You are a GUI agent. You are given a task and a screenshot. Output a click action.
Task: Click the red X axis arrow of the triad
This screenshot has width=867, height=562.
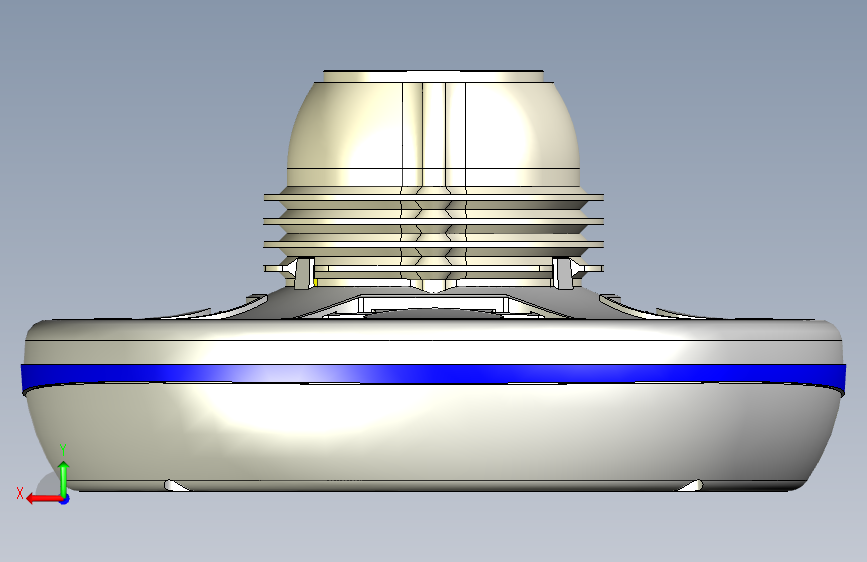(x=44, y=499)
